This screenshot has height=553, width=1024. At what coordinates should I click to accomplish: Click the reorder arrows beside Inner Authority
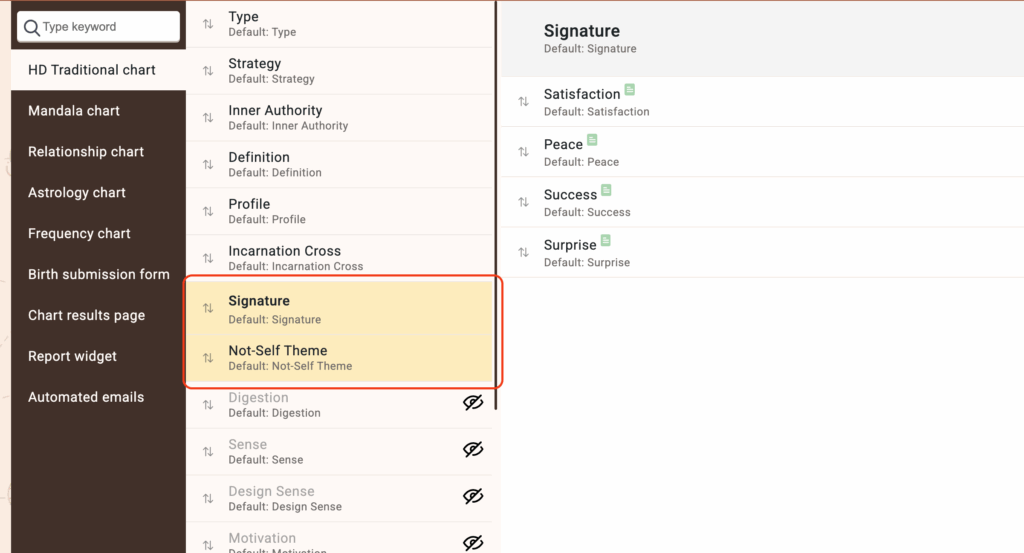(x=208, y=118)
